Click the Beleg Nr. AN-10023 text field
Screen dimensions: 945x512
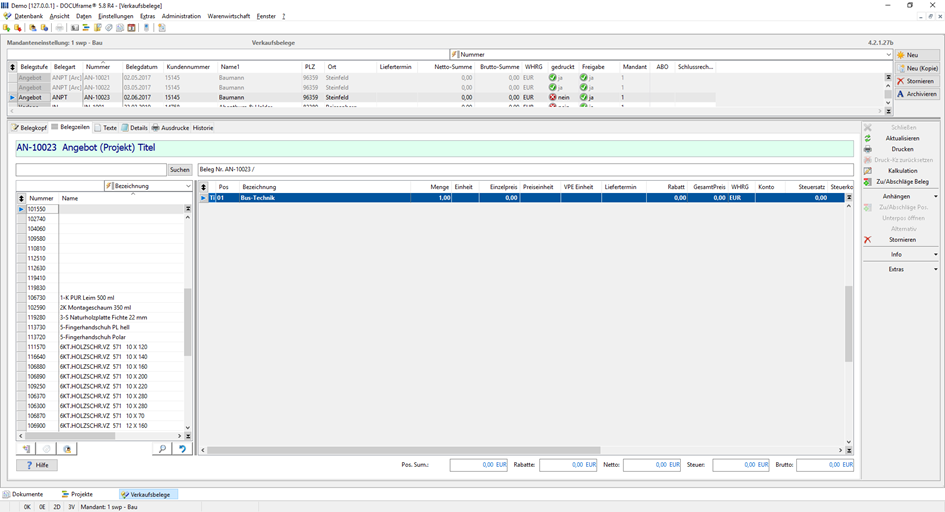(526, 170)
